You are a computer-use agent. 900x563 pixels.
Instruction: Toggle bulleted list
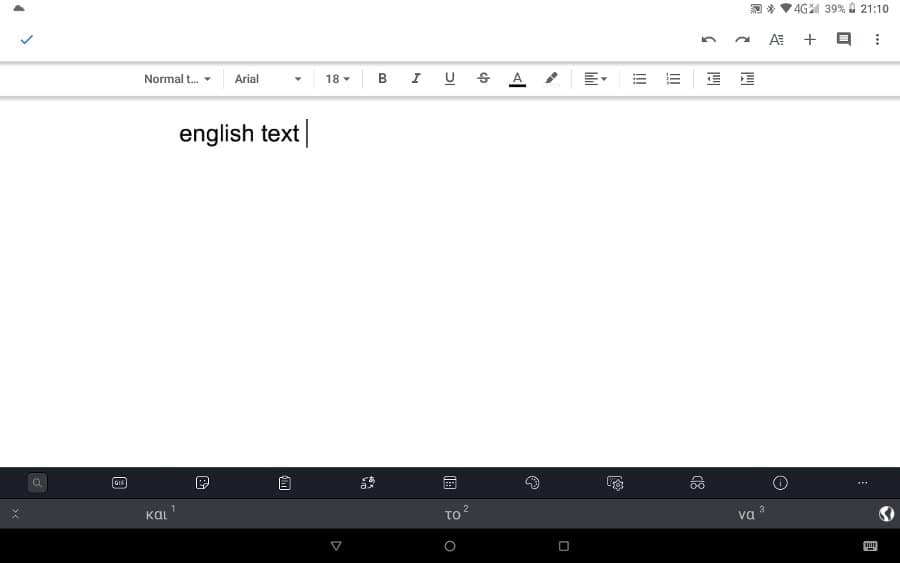pyautogui.click(x=639, y=79)
